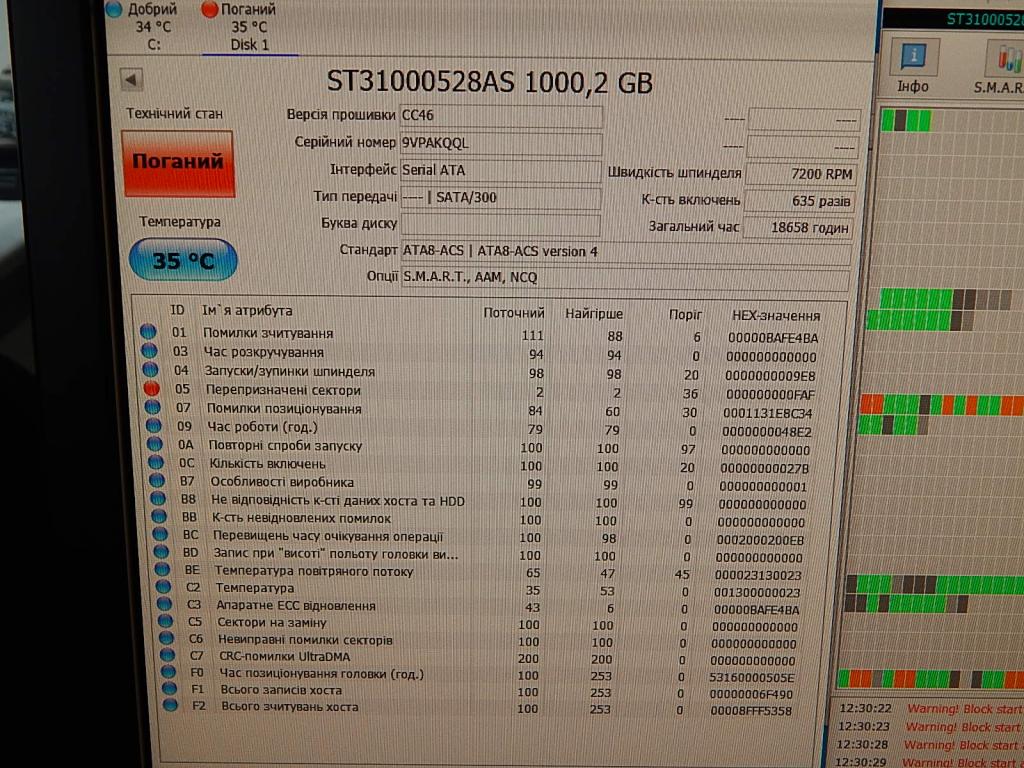This screenshot has height=768, width=1024.
Task: Switch to the C: drive tab
Action: pos(154,44)
